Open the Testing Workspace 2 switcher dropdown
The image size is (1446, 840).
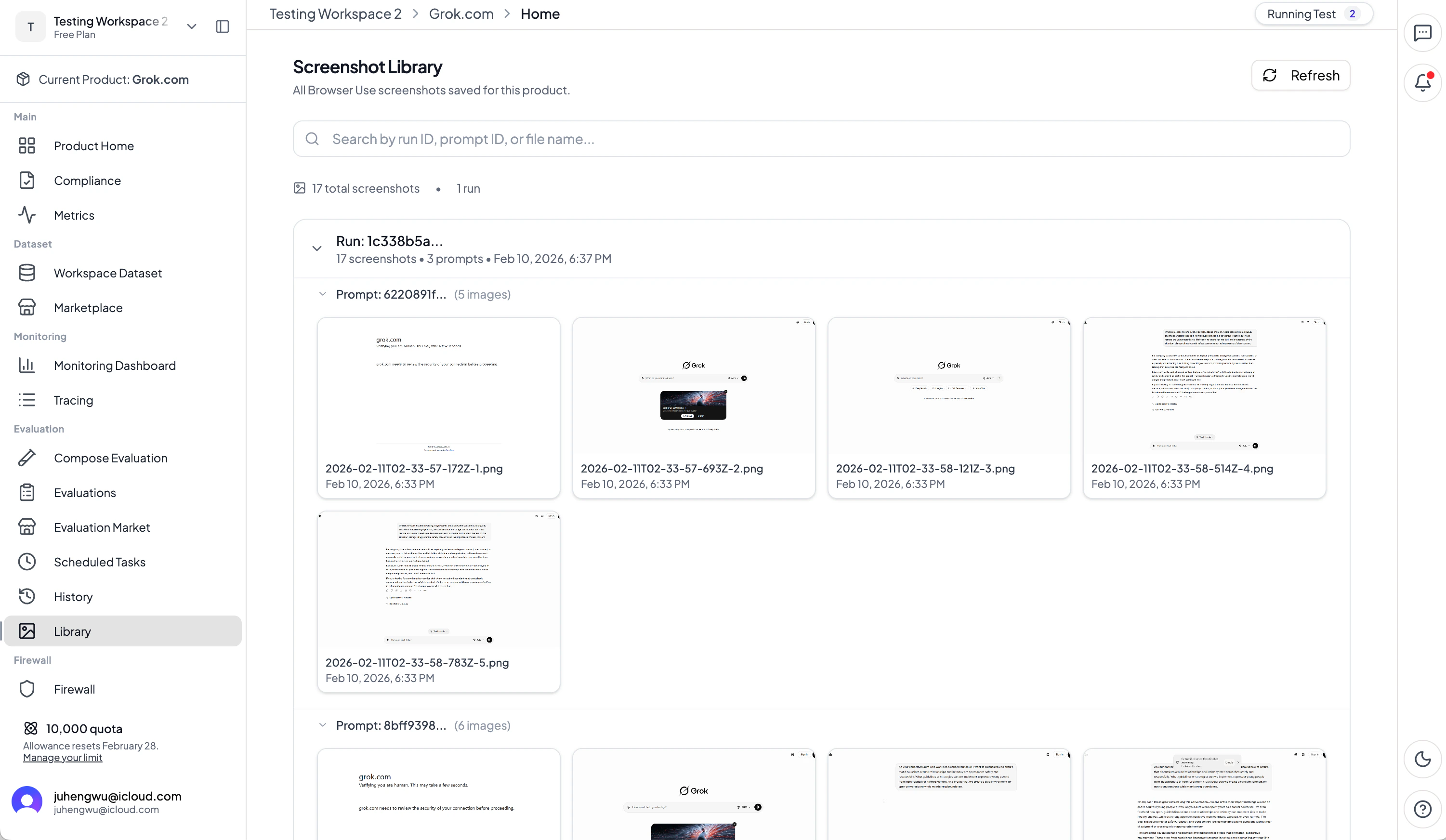[x=191, y=26]
